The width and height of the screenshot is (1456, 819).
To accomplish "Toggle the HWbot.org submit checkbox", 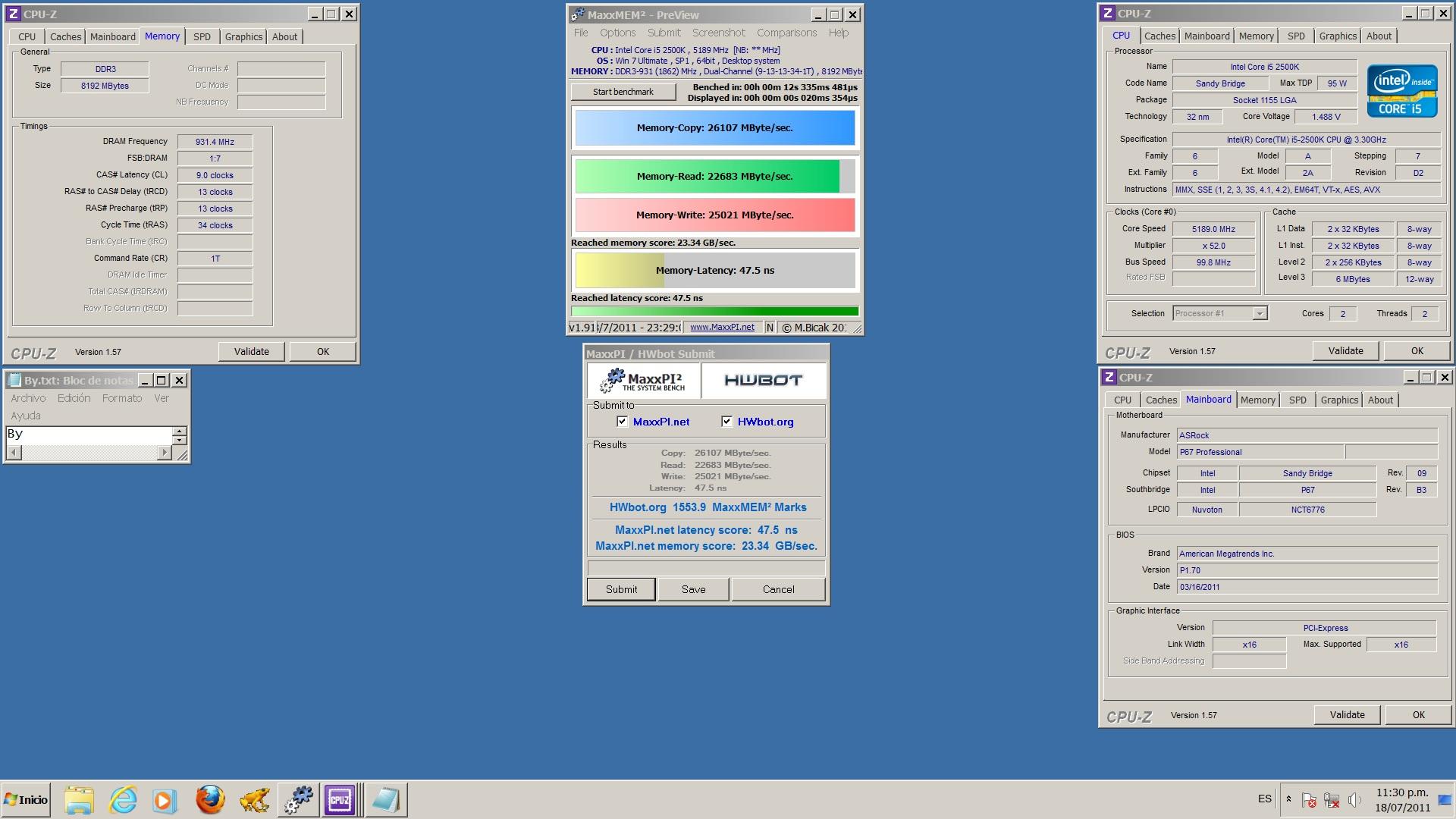I will 726,422.
